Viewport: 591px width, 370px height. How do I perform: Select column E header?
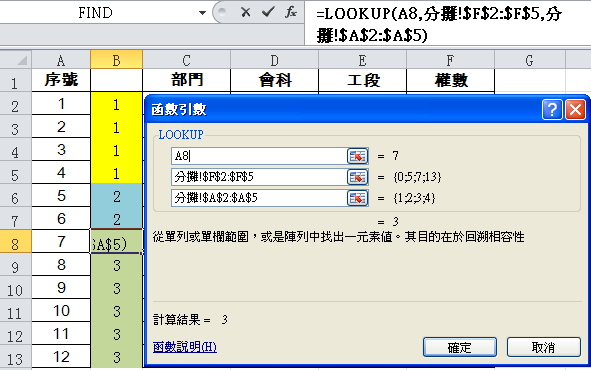coord(362,60)
